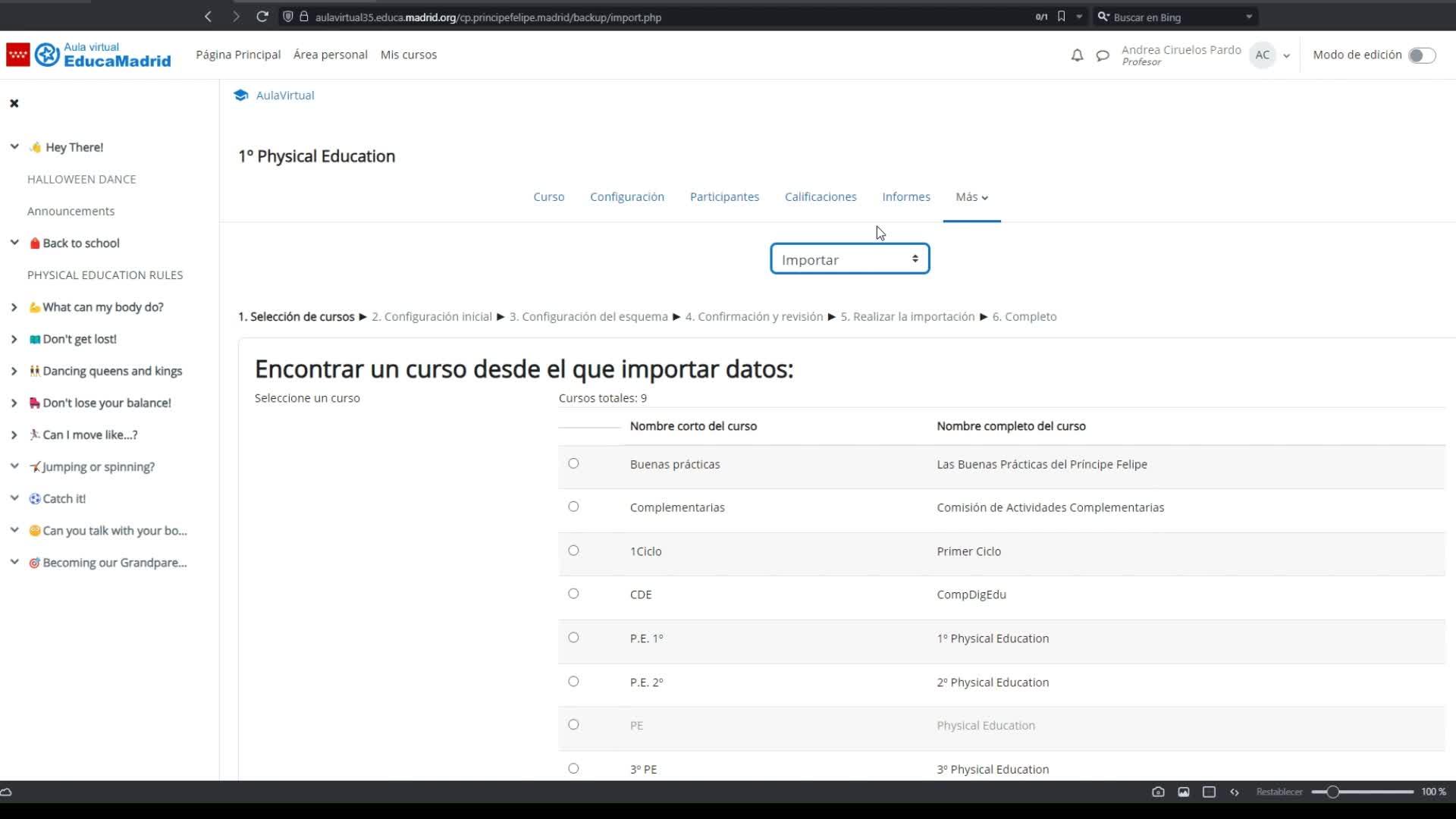The width and height of the screenshot is (1456, 819).
Task: Go to Mis cursos
Action: (408, 55)
